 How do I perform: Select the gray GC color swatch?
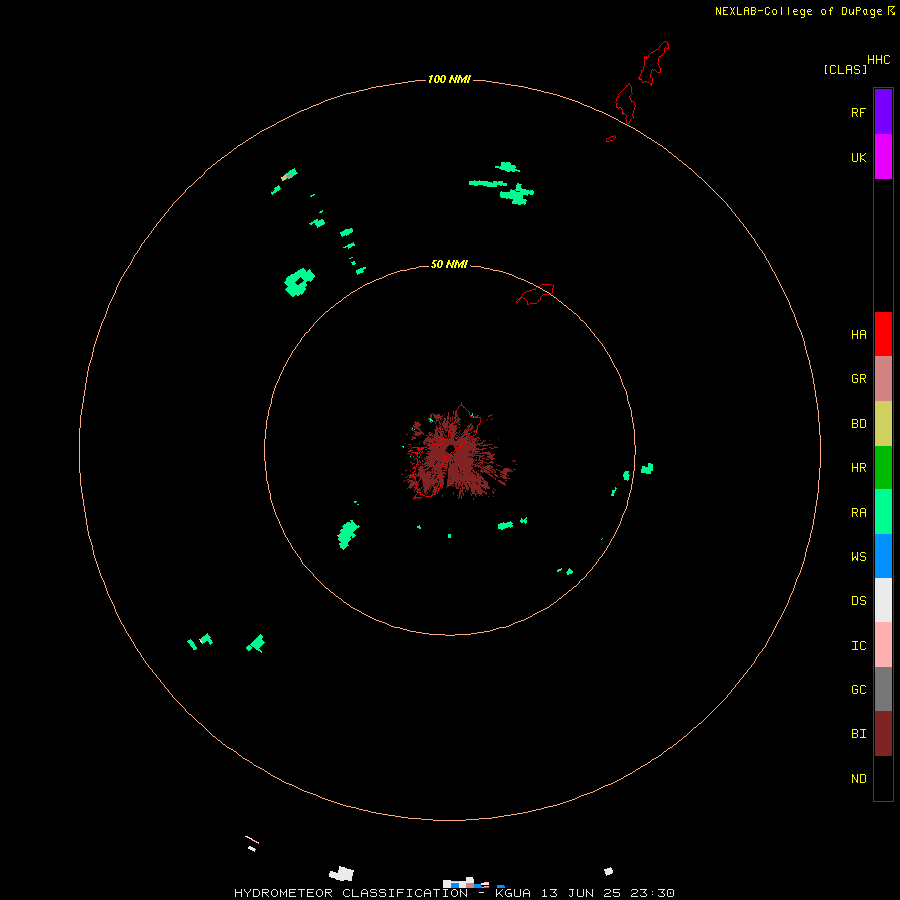click(883, 689)
